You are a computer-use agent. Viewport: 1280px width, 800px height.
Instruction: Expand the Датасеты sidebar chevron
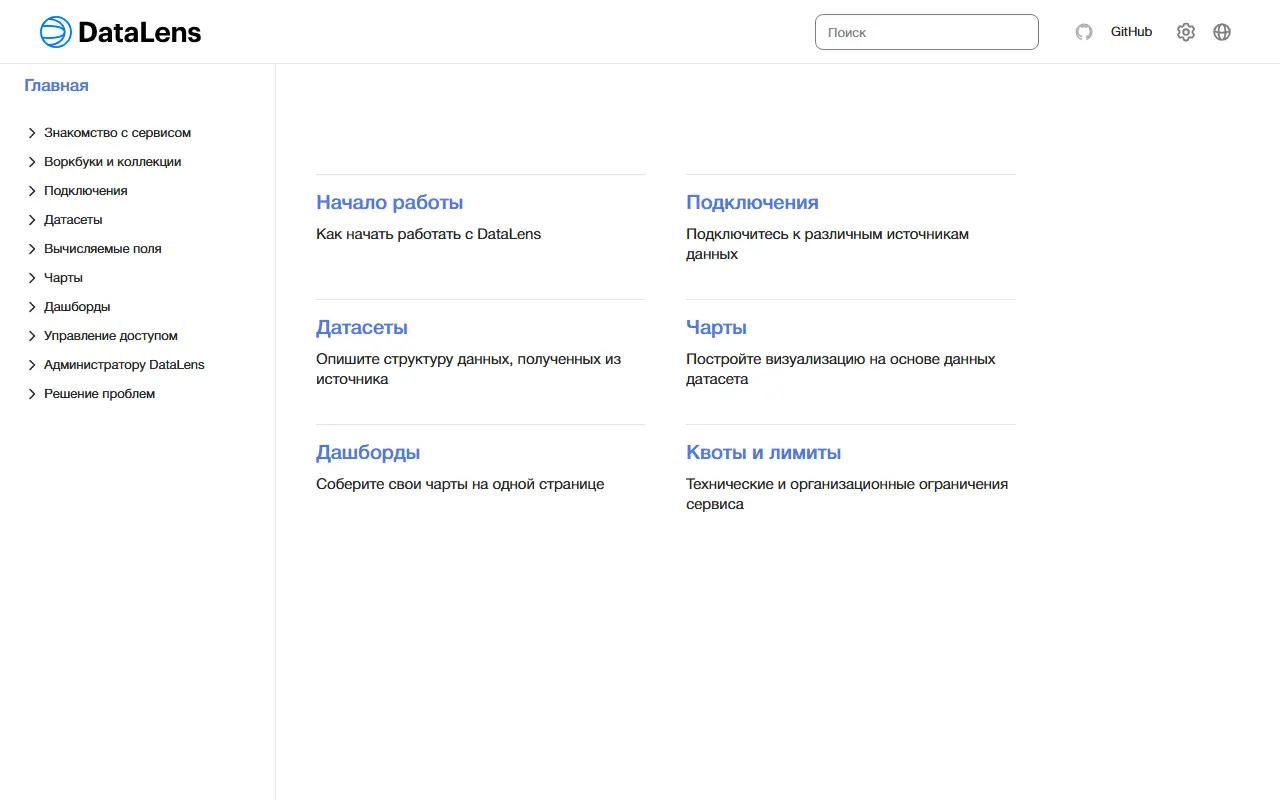point(32,220)
